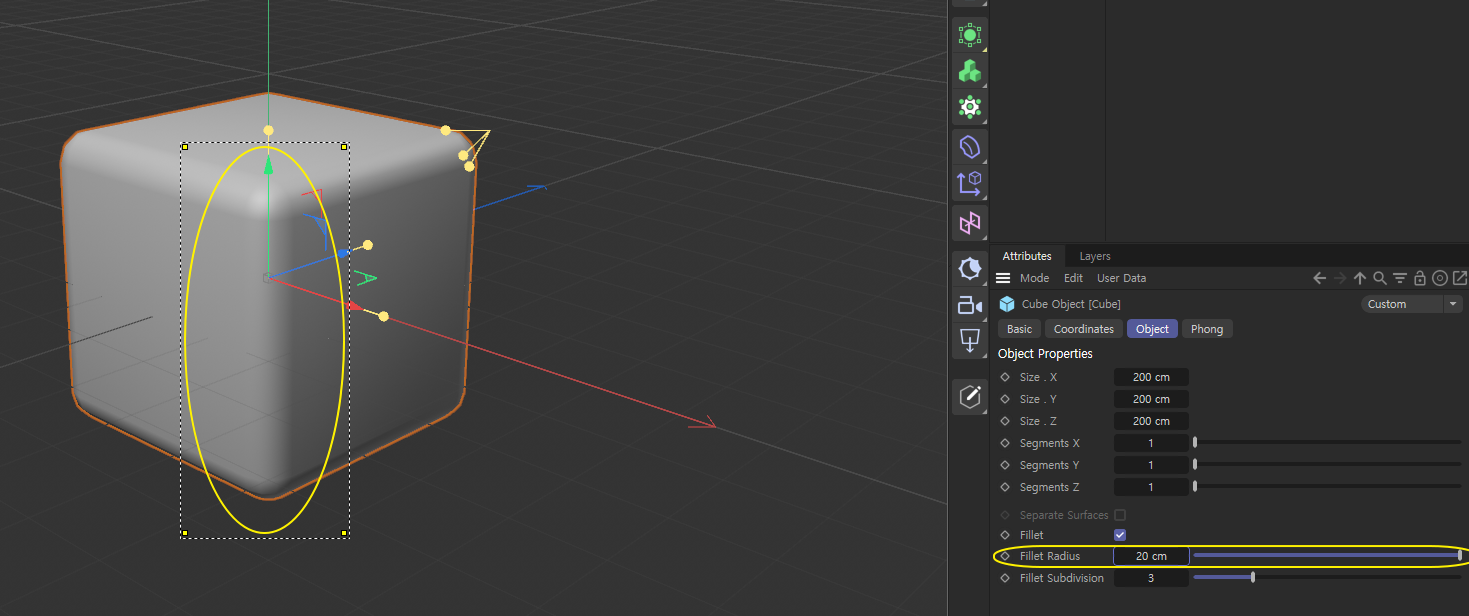Toggle Fillet Subdivision keyframe diamond

point(1006,578)
